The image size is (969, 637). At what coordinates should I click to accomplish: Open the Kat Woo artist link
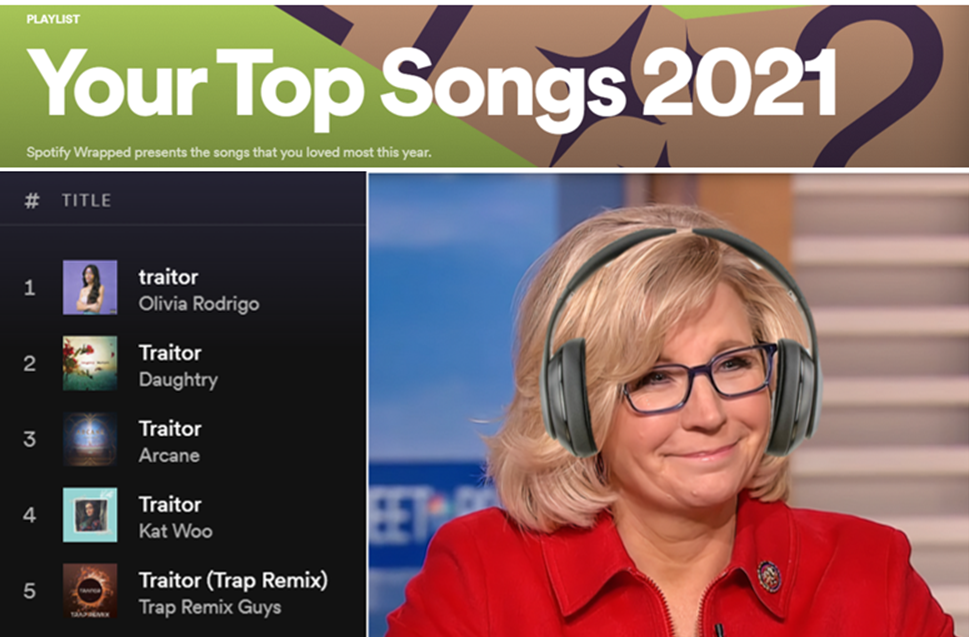pyautogui.click(x=176, y=531)
